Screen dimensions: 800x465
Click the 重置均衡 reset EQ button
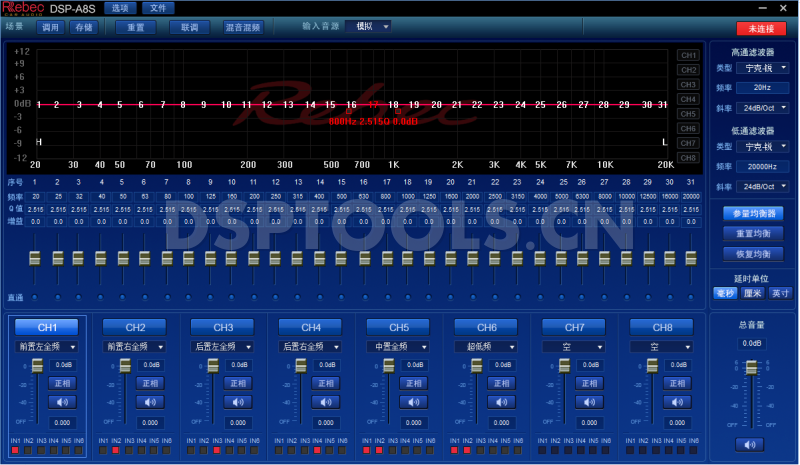pyautogui.click(x=754, y=234)
